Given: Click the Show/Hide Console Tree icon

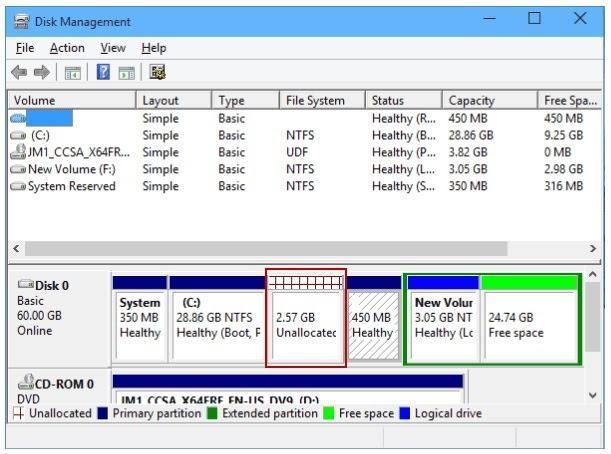Looking at the screenshot, I should (72, 72).
